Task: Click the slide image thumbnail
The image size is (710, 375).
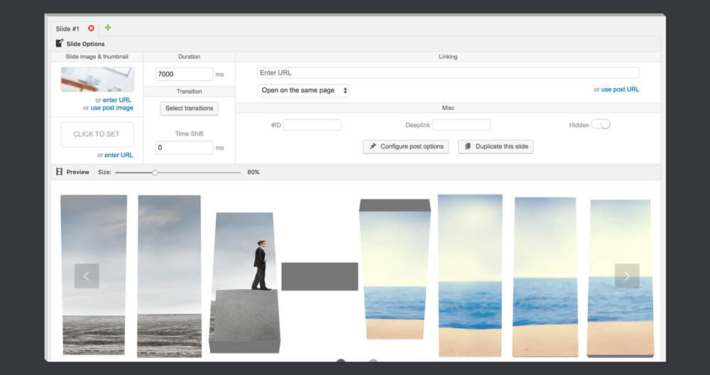Action: click(x=97, y=80)
